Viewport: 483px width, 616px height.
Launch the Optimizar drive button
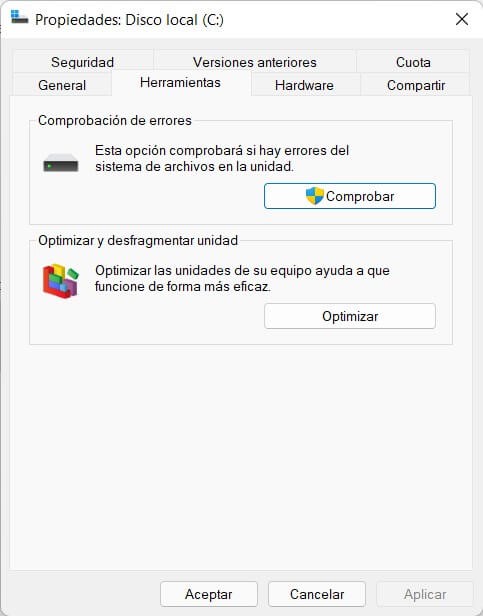coord(350,316)
